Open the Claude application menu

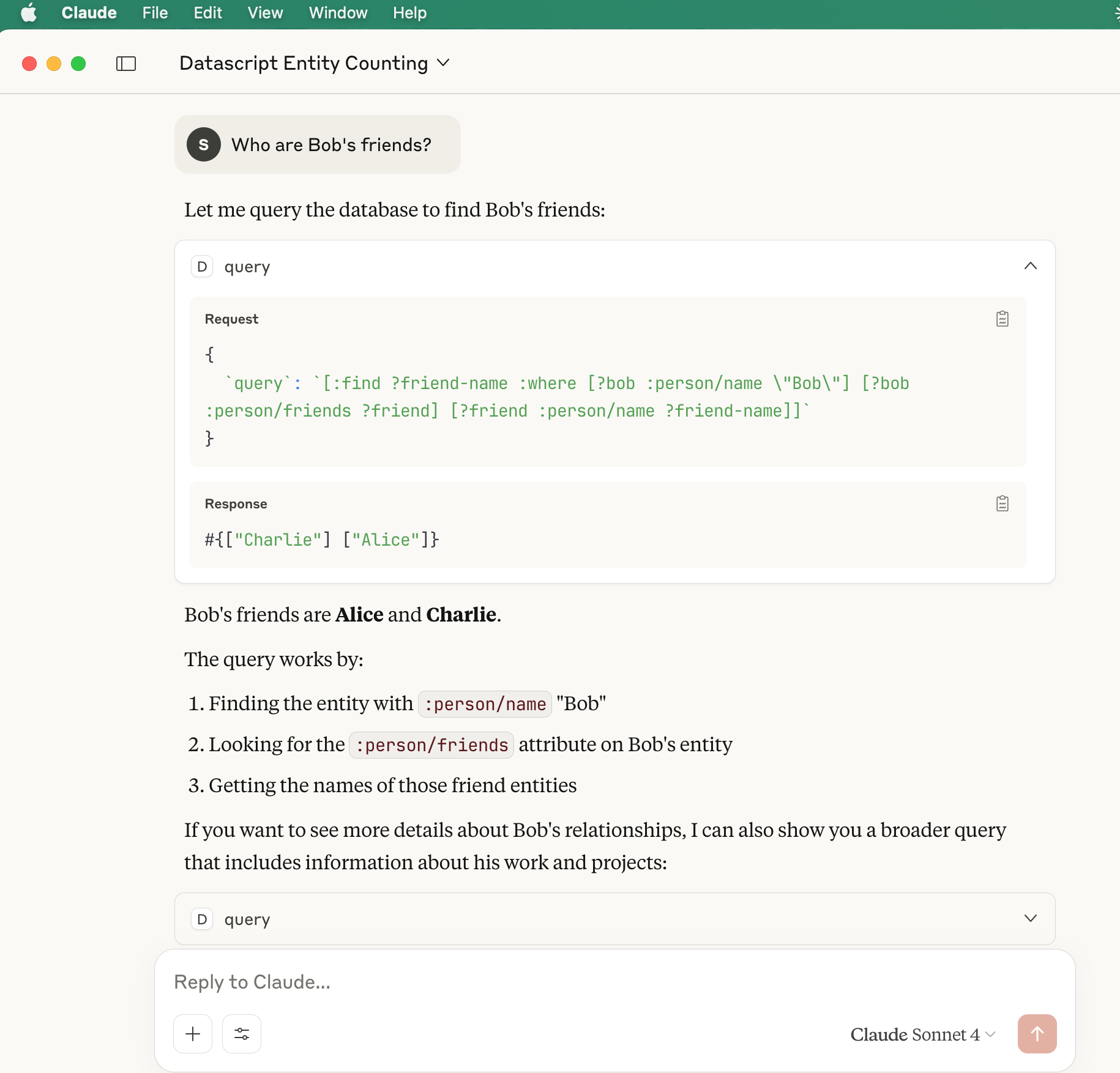coord(89,13)
